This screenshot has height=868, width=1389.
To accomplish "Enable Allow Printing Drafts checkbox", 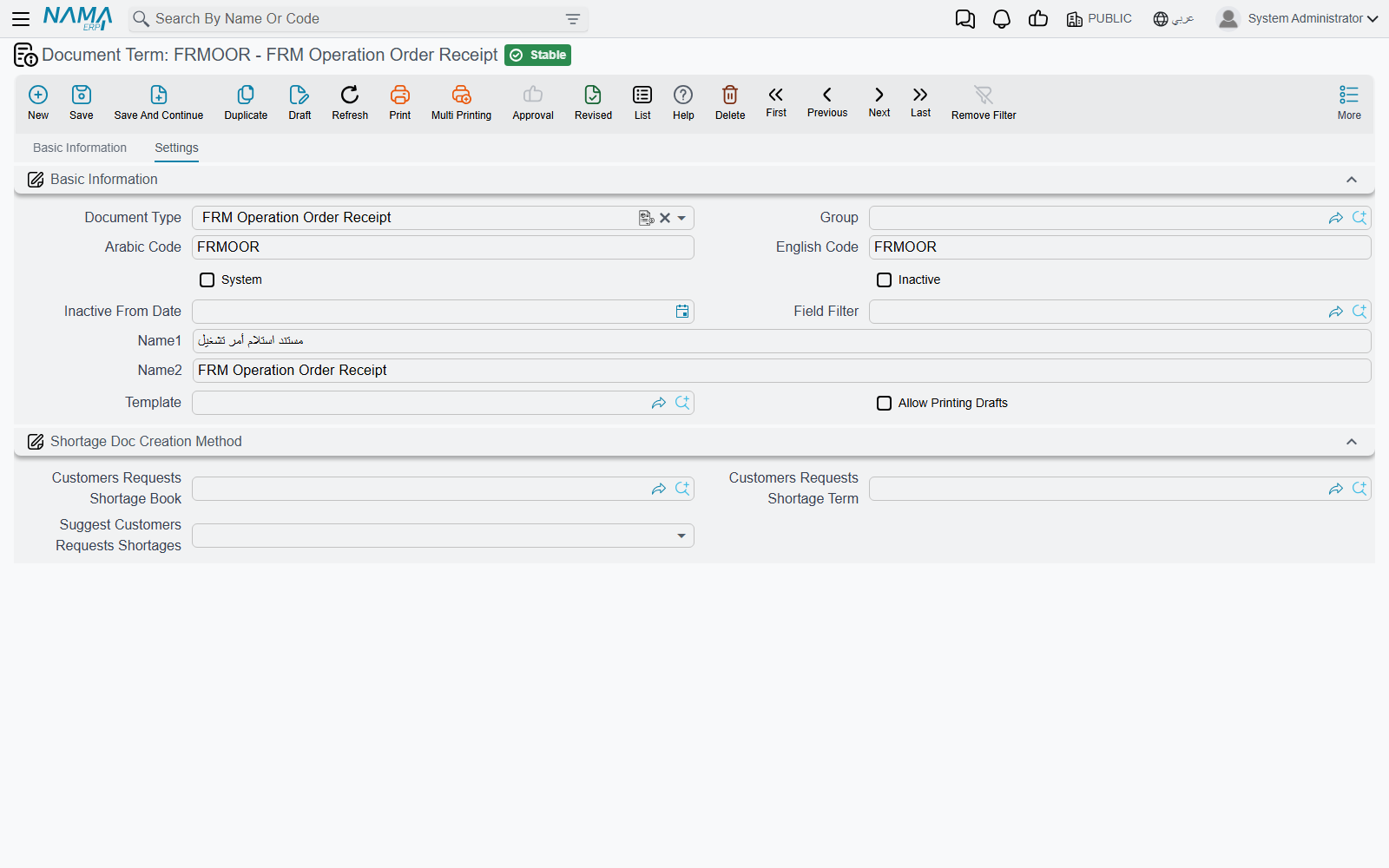I will 884,403.
